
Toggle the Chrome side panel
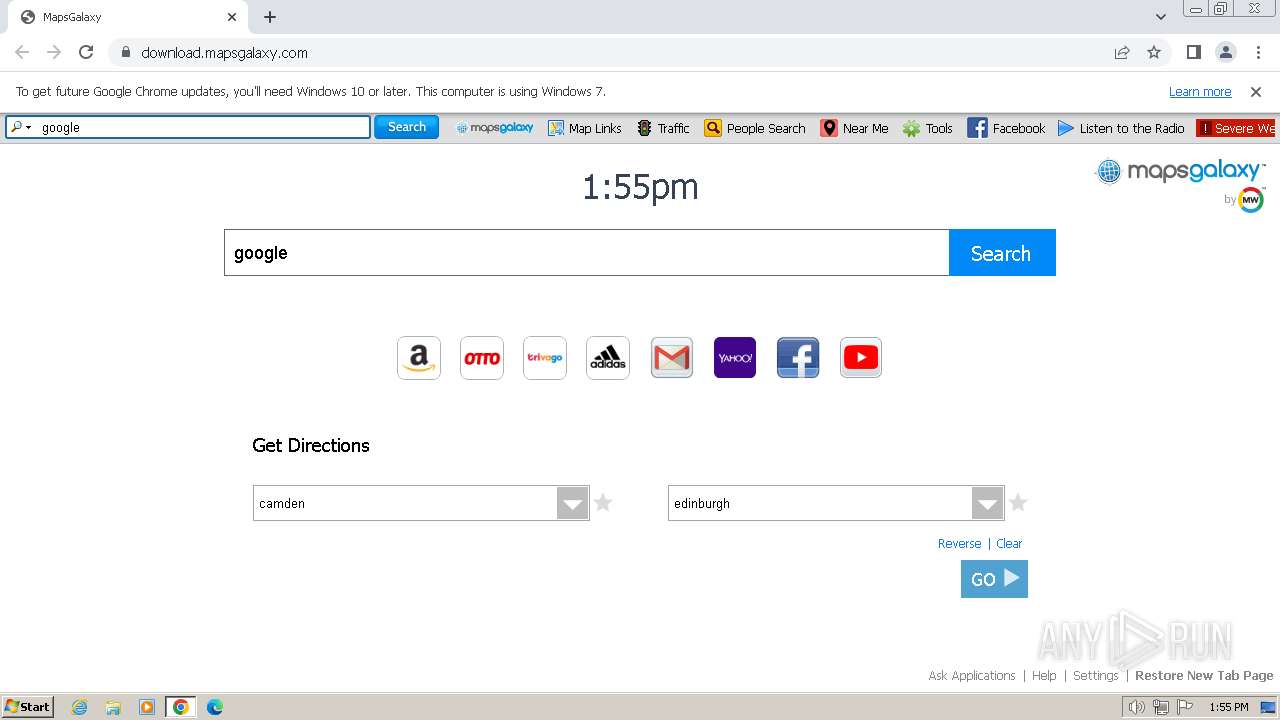tap(1194, 52)
